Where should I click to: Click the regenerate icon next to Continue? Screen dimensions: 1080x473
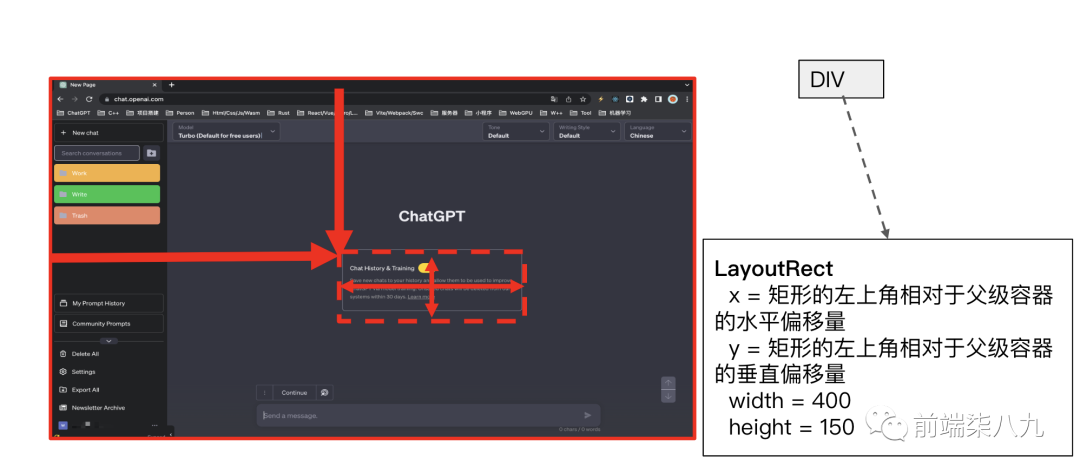click(324, 392)
